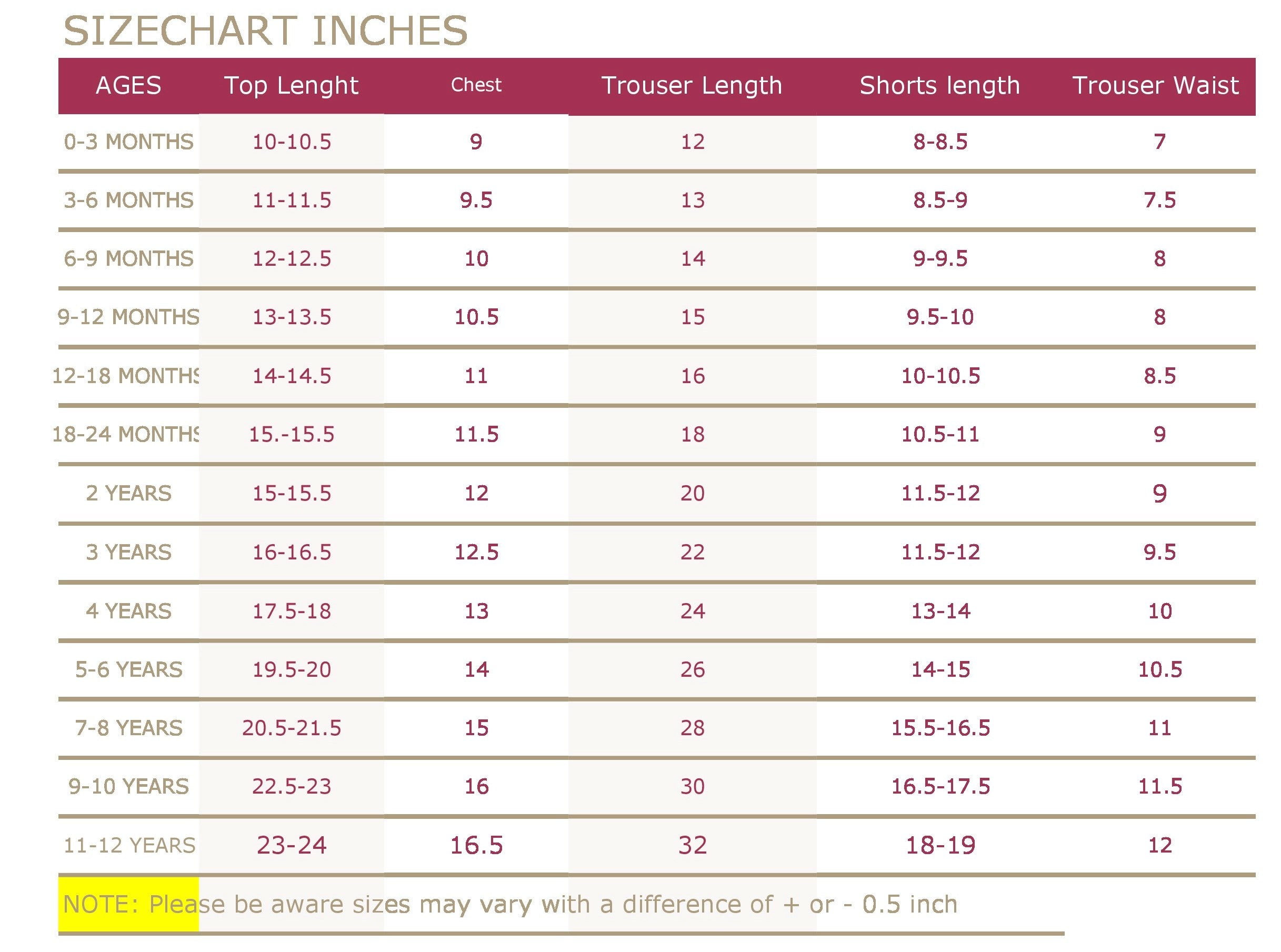
Task: Select the Shorts length column header
Action: click(940, 85)
